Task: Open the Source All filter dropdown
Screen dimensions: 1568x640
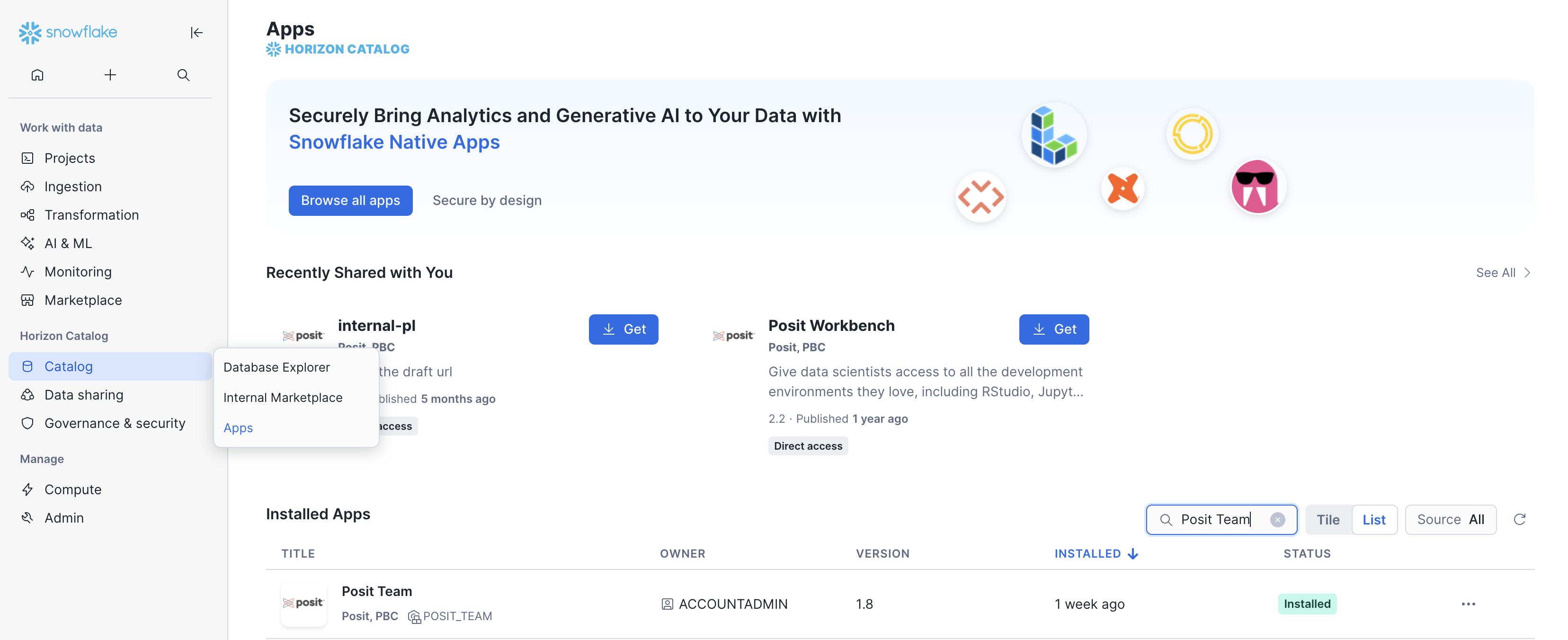Action: coord(1450,520)
